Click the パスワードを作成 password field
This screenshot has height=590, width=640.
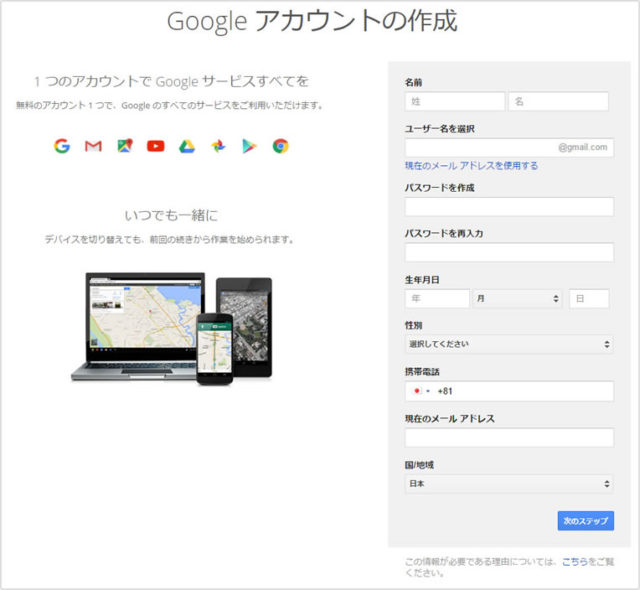[x=509, y=206]
